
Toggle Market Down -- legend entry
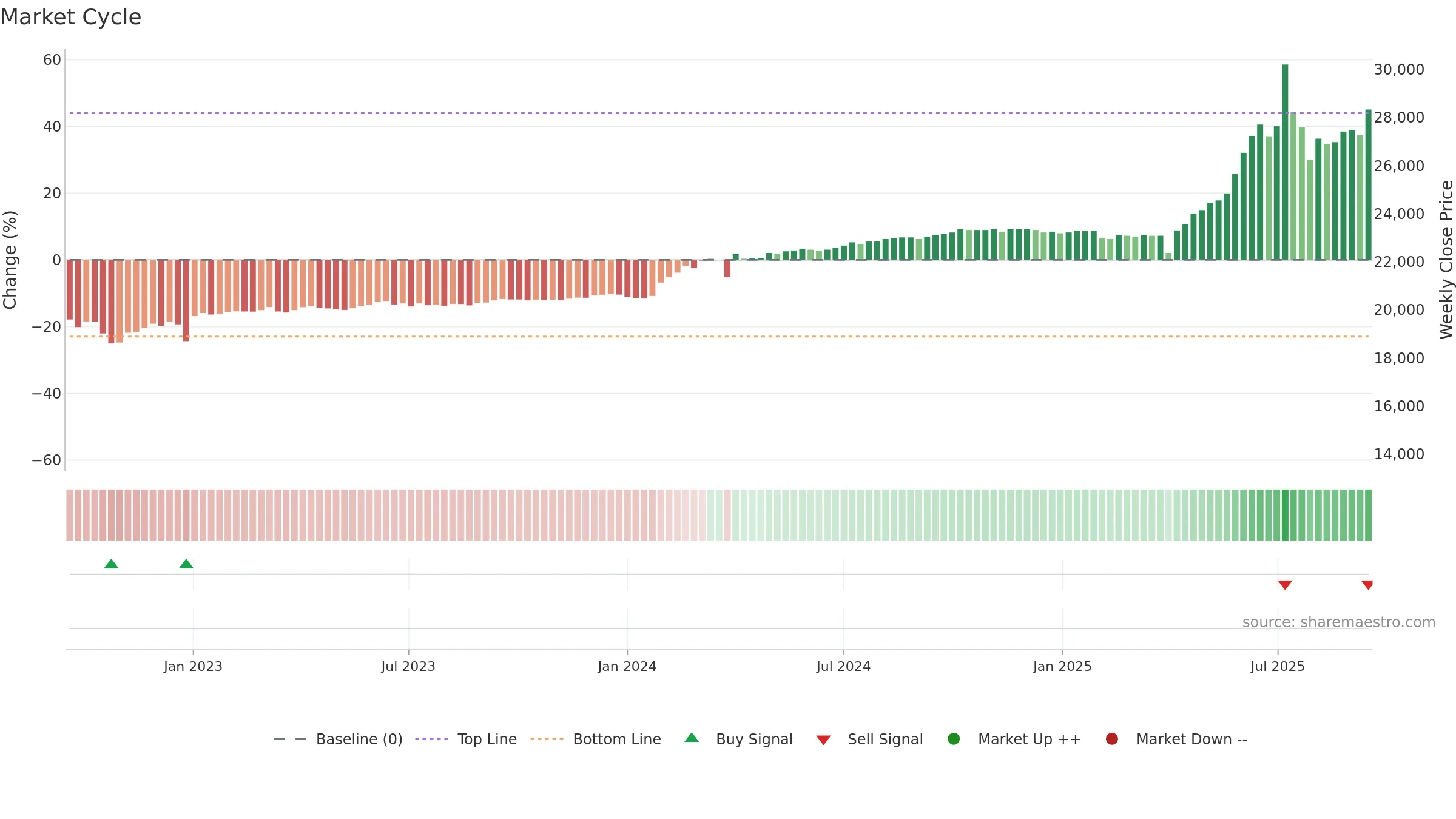(x=1176, y=739)
